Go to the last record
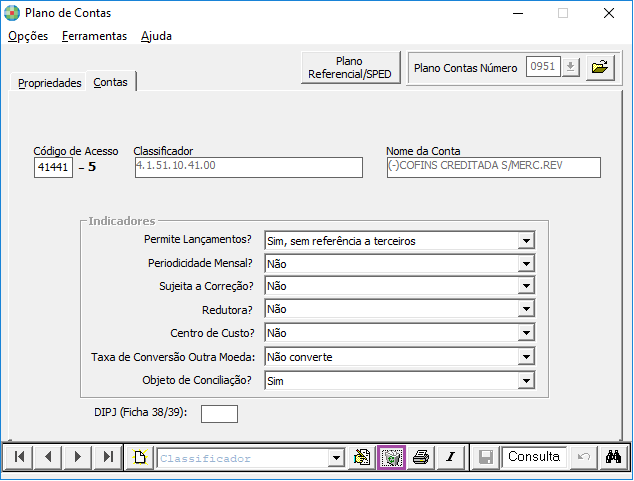The image size is (634, 481). click(x=108, y=457)
